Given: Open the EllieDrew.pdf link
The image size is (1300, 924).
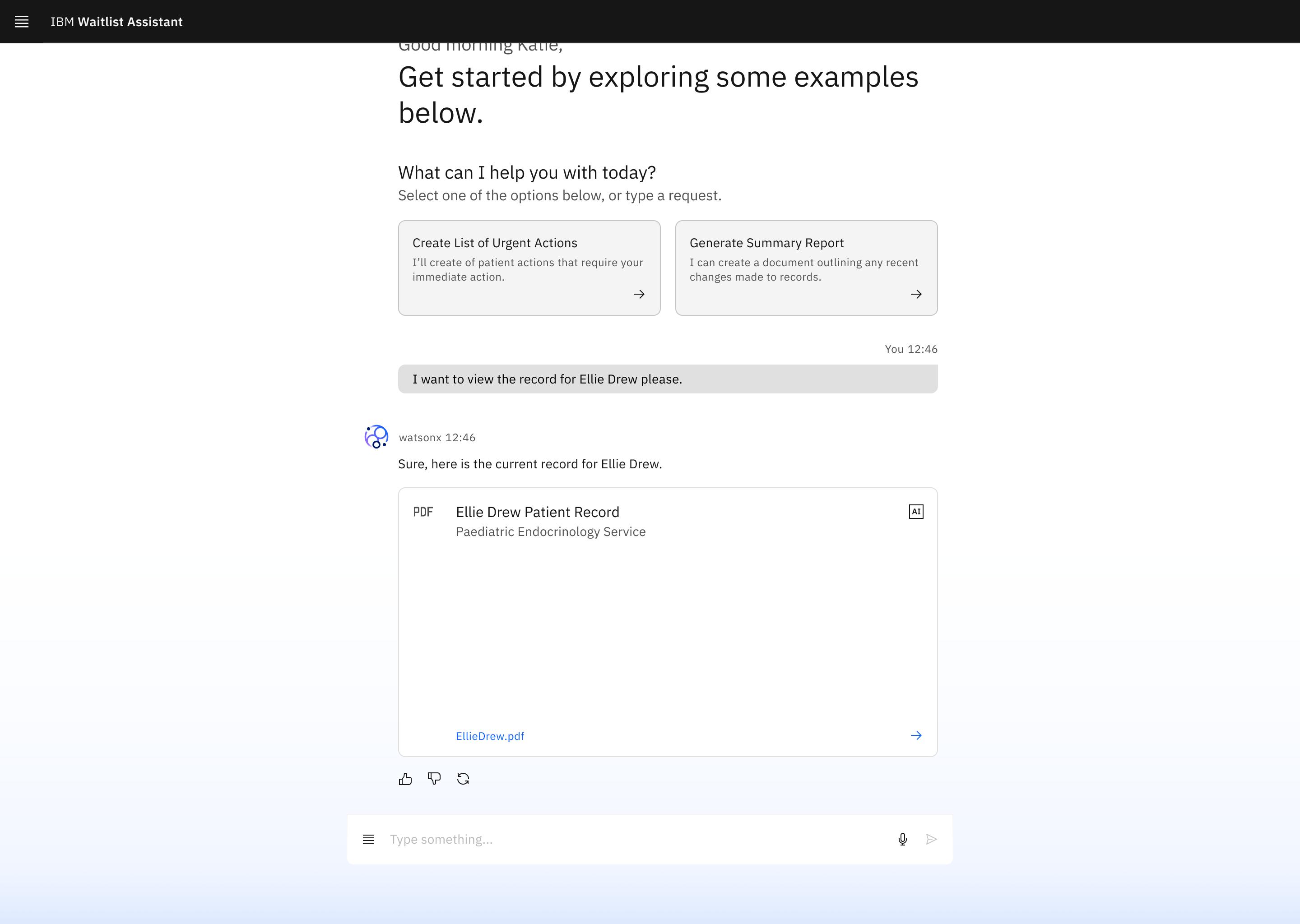Looking at the screenshot, I should (490, 736).
